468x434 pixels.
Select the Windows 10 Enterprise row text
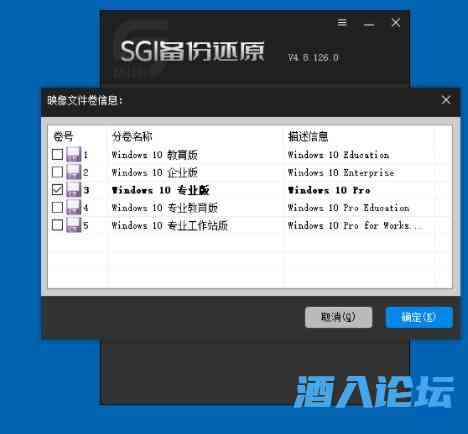341,172
